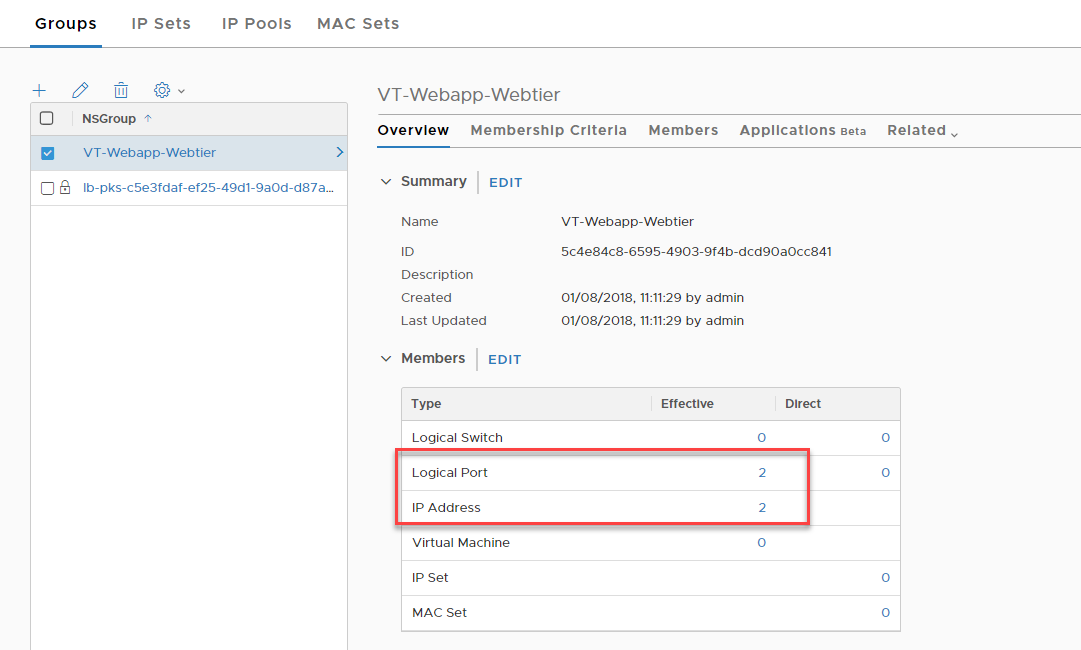Click EDIT next to Members
This screenshot has height=650, width=1081.
(x=505, y=360)
